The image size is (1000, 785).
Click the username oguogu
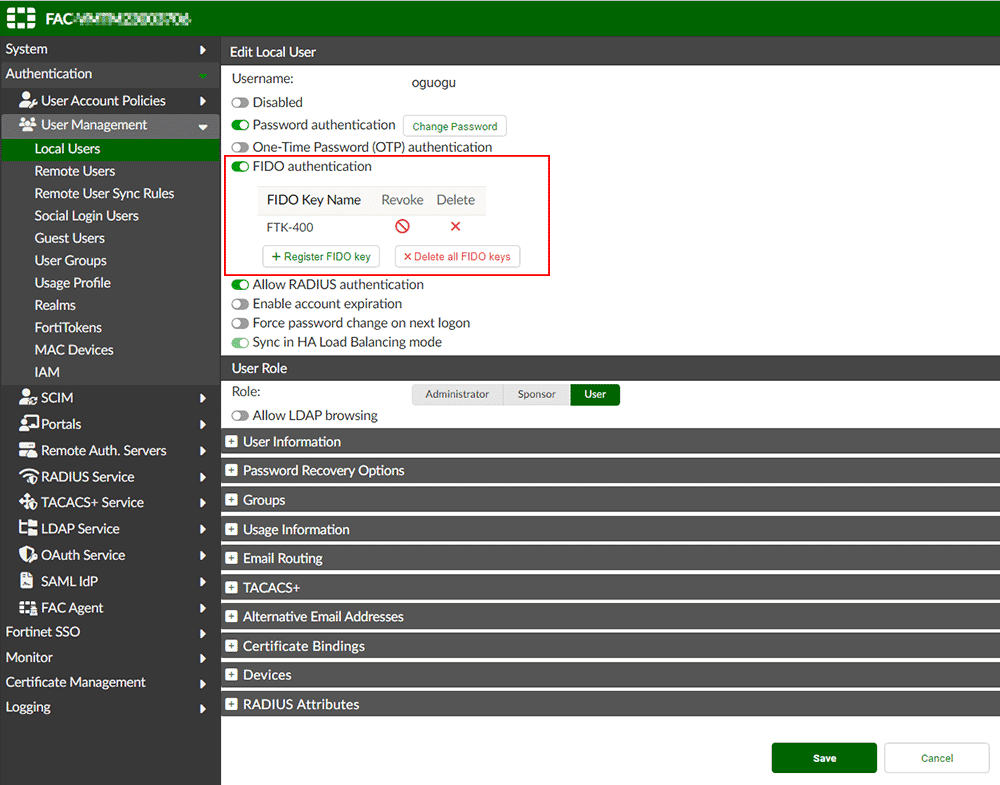coord(434,83)
